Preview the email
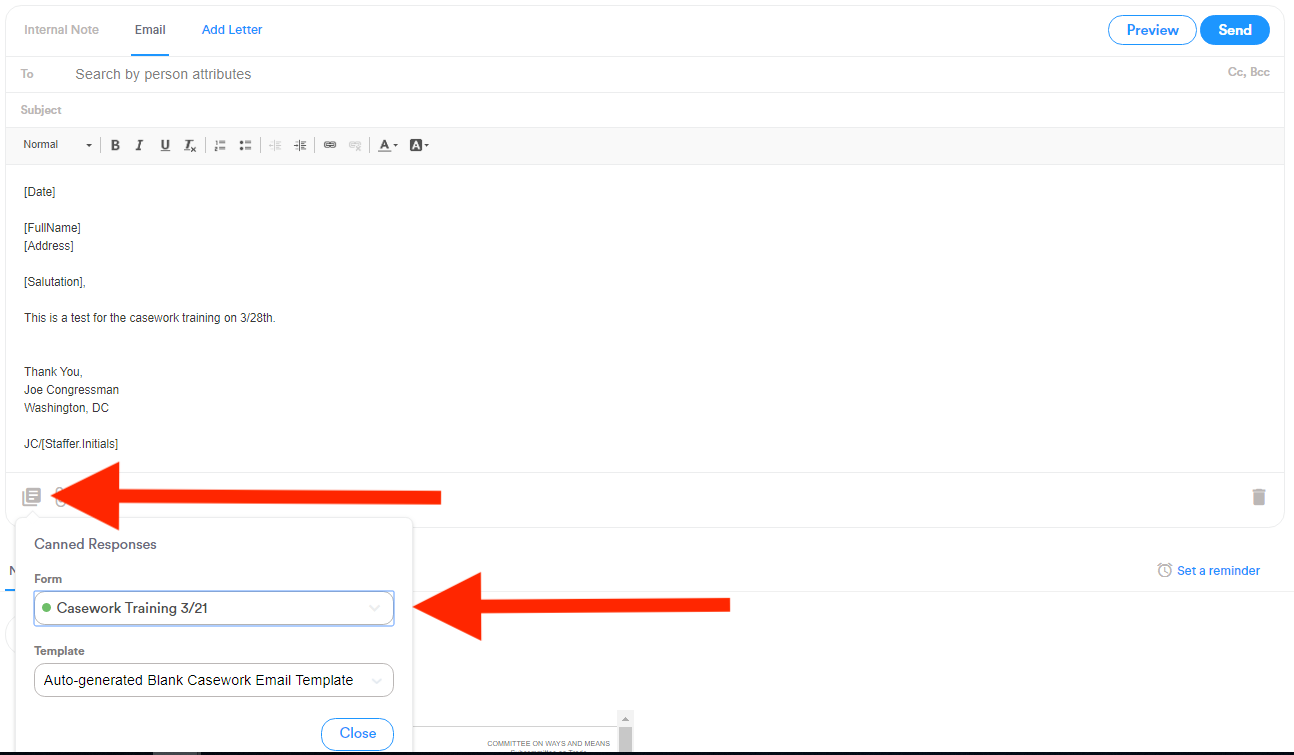 click(x=1152, y=30)
